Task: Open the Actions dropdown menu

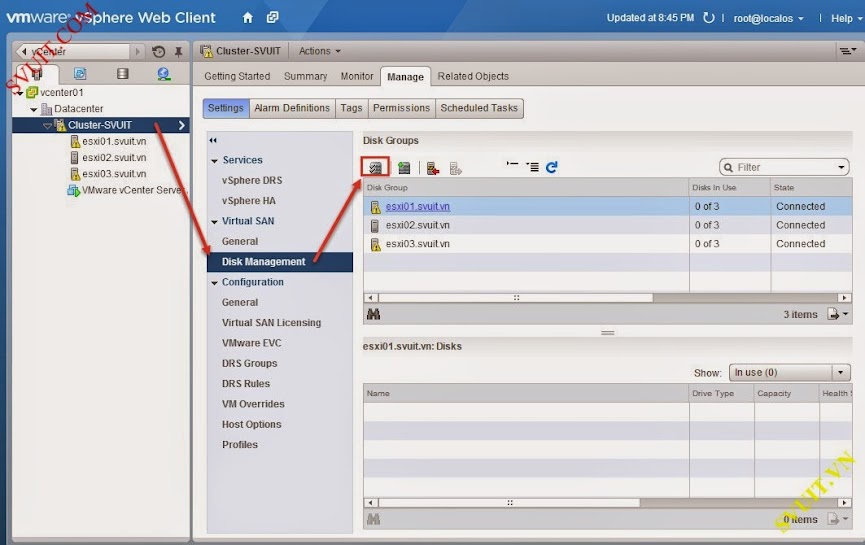Action: [x=319, y=51]
